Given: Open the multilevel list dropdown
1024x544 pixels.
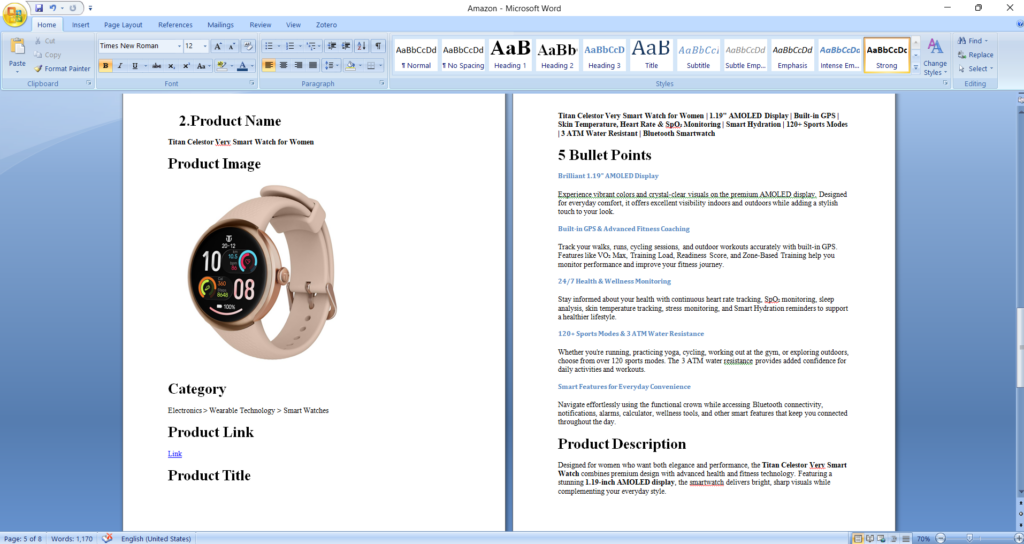Looking at the screenshot, I should 313,46.
